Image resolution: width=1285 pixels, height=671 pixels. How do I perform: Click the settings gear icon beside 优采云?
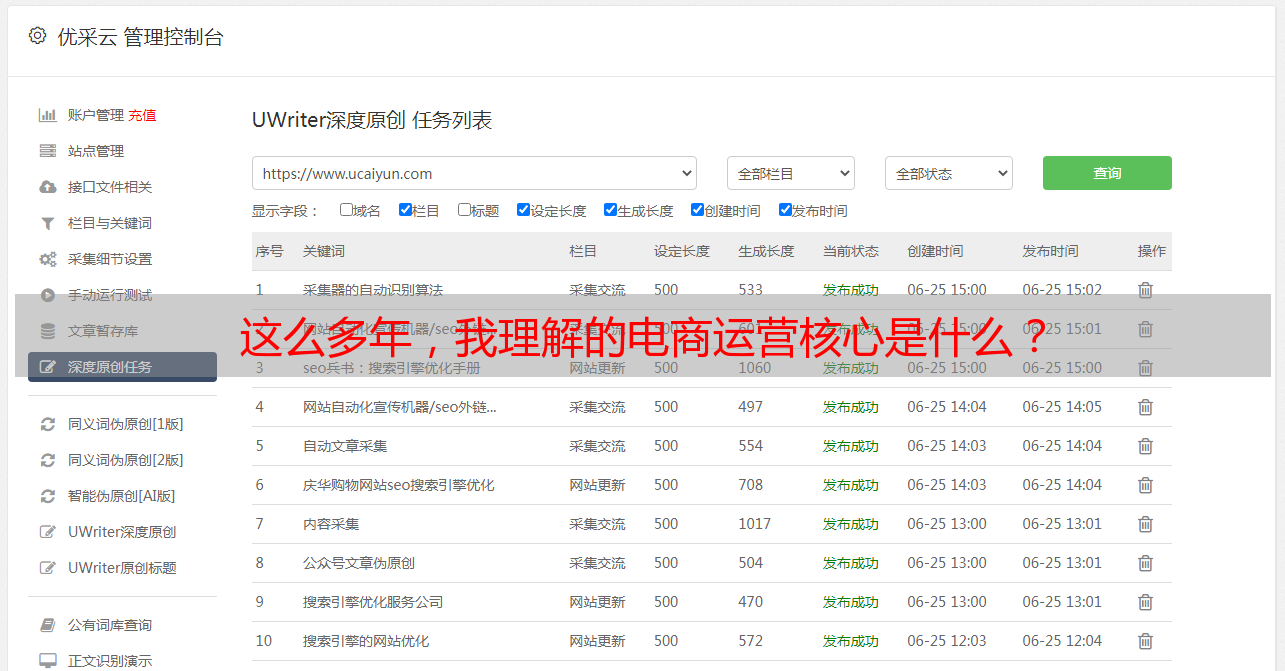(x=37, y=36)
